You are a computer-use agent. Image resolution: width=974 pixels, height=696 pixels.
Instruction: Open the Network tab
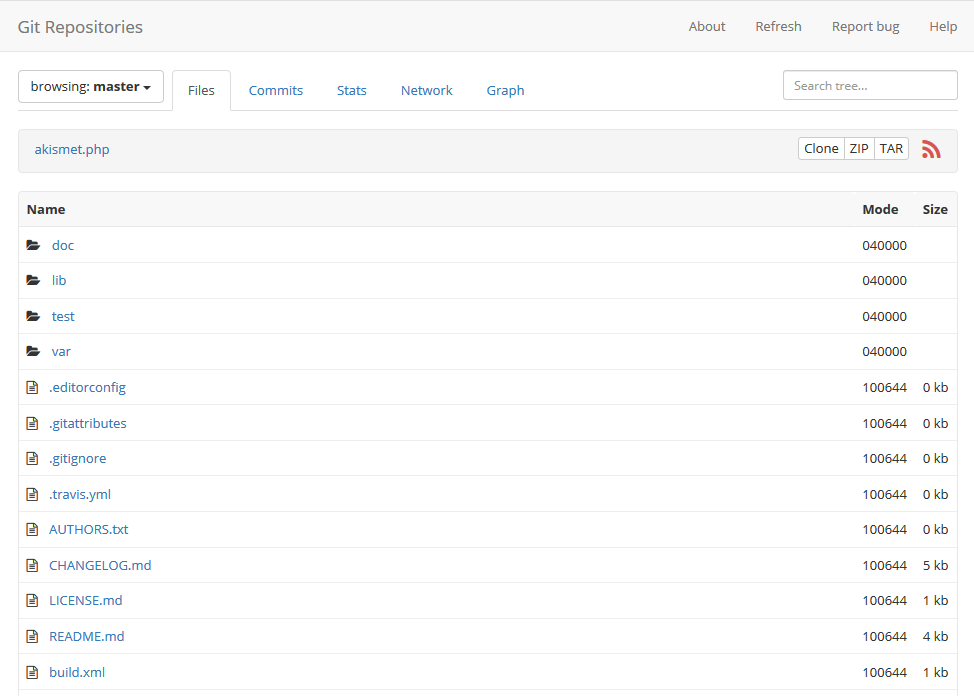(426, 90)
